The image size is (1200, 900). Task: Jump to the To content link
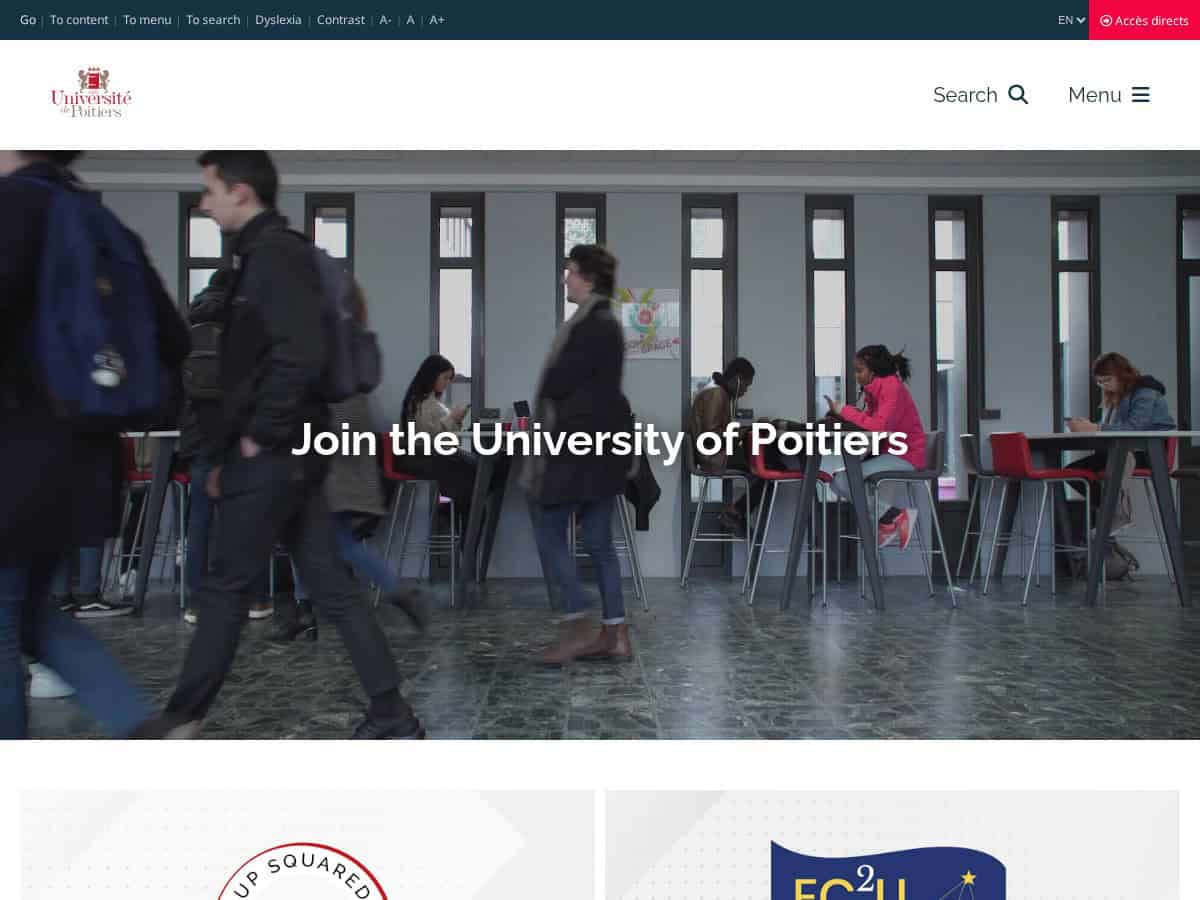(x=79, y=20)
